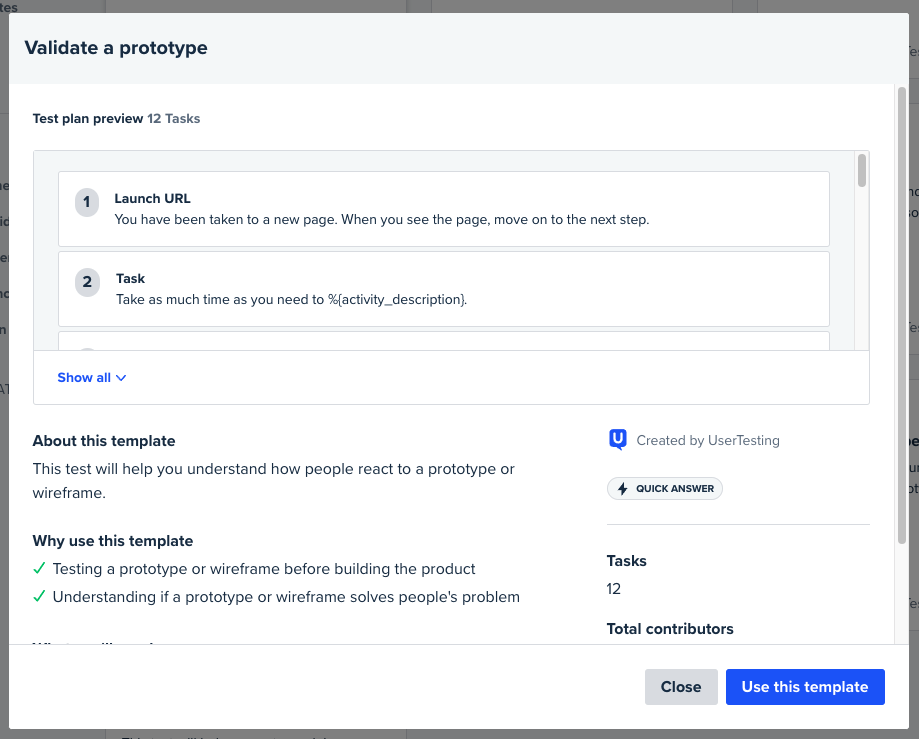This screenshot has width=919, height=739.
Task: Click the UserTesting logo icon
Action: [618, 440]
